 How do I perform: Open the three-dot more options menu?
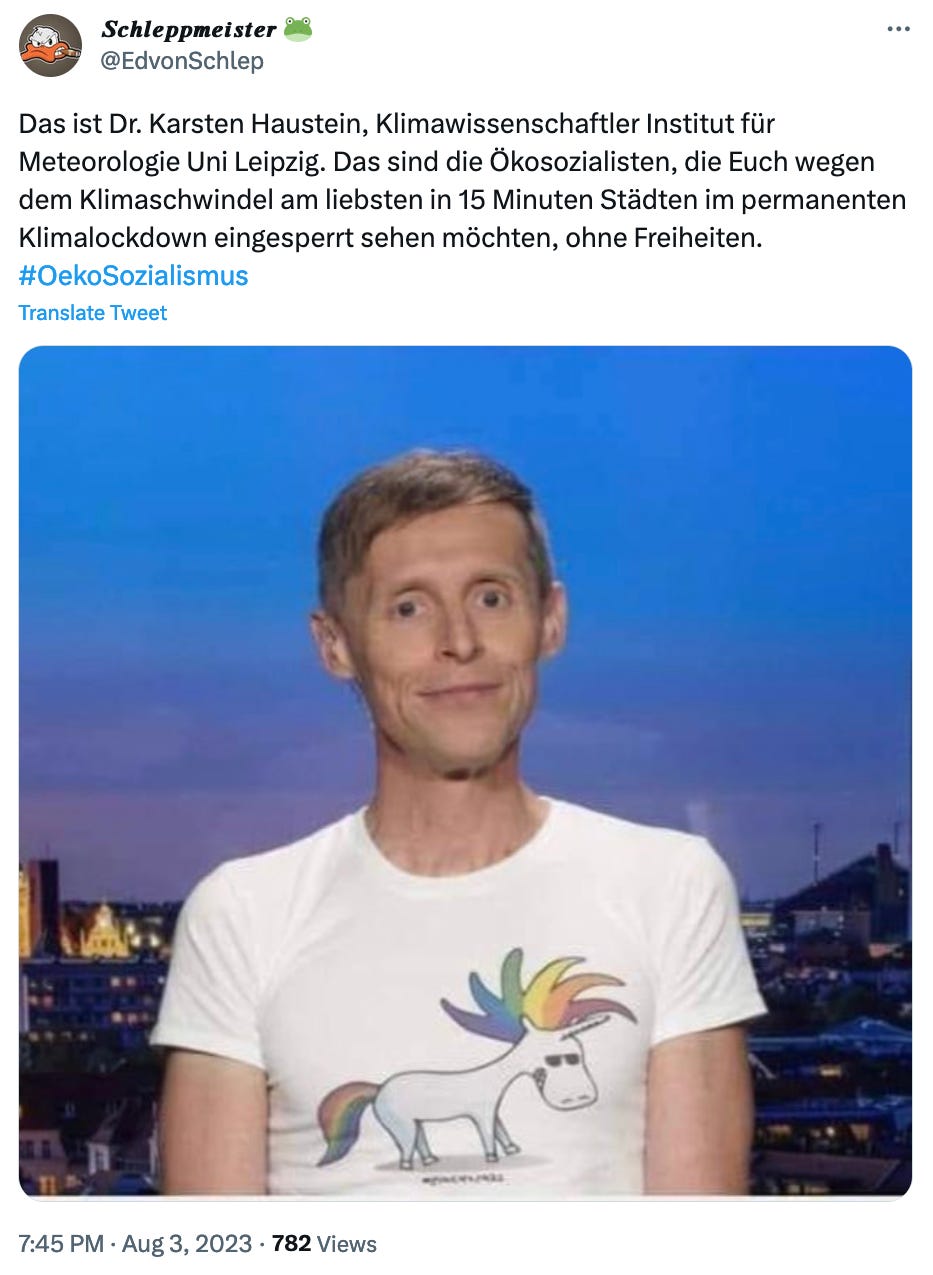pyautogui.click(x=898, y=29)
